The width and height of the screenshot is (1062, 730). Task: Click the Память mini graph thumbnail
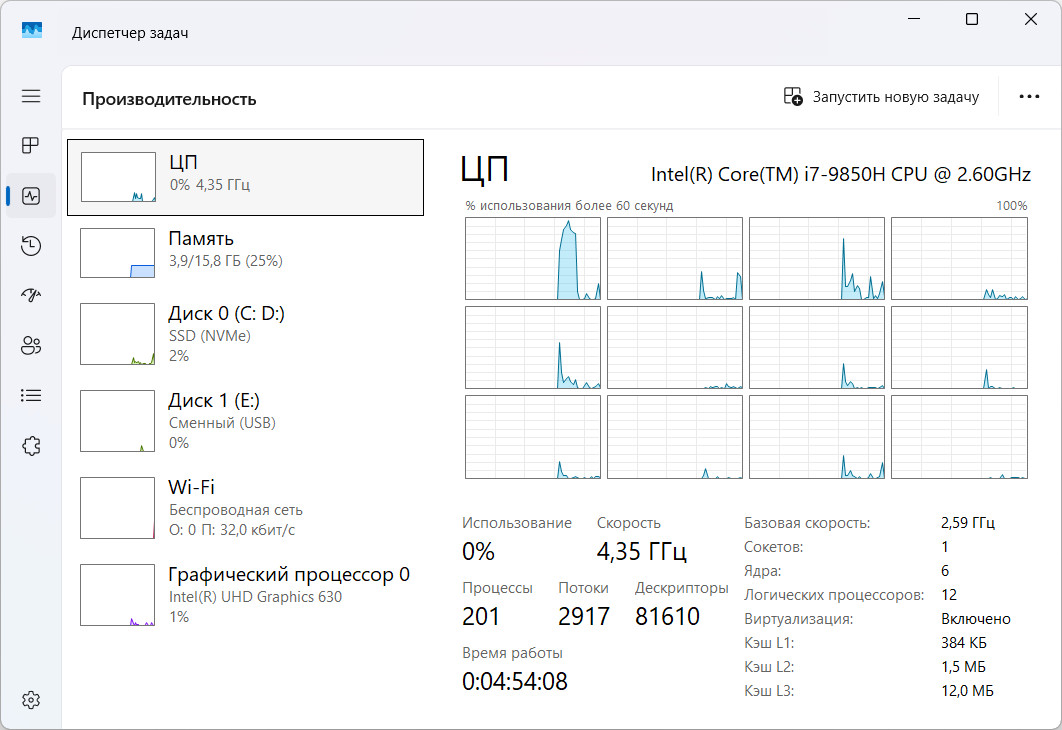pos(117,253)
